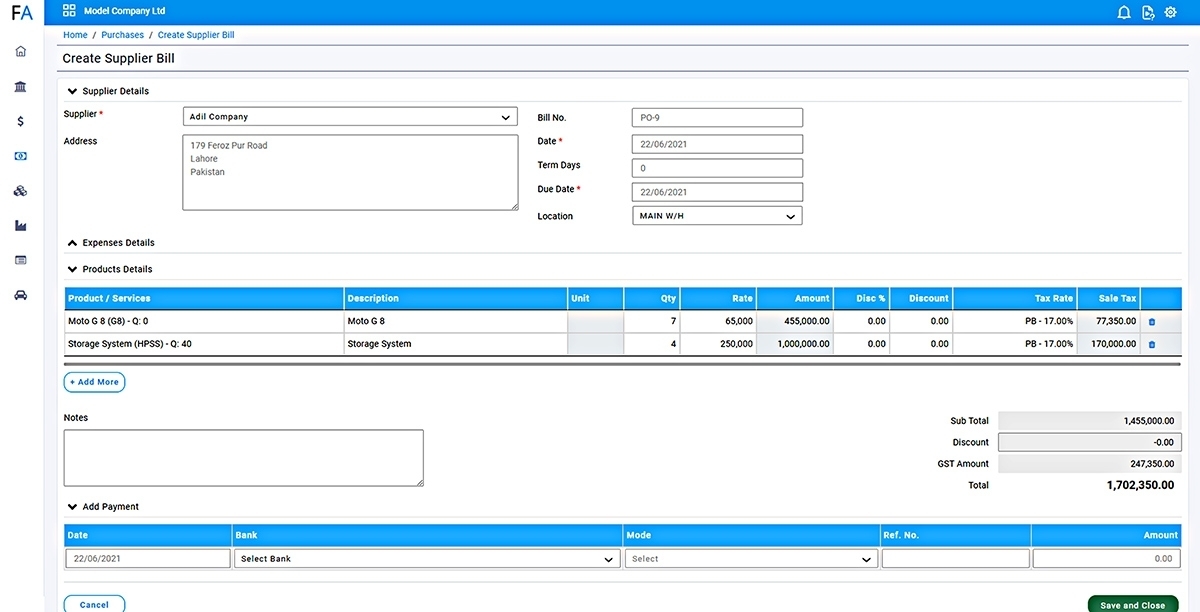Click Rate 65,000 cell
The height and width of the screenshot is (612, 1200).
[x=718, y=322]
